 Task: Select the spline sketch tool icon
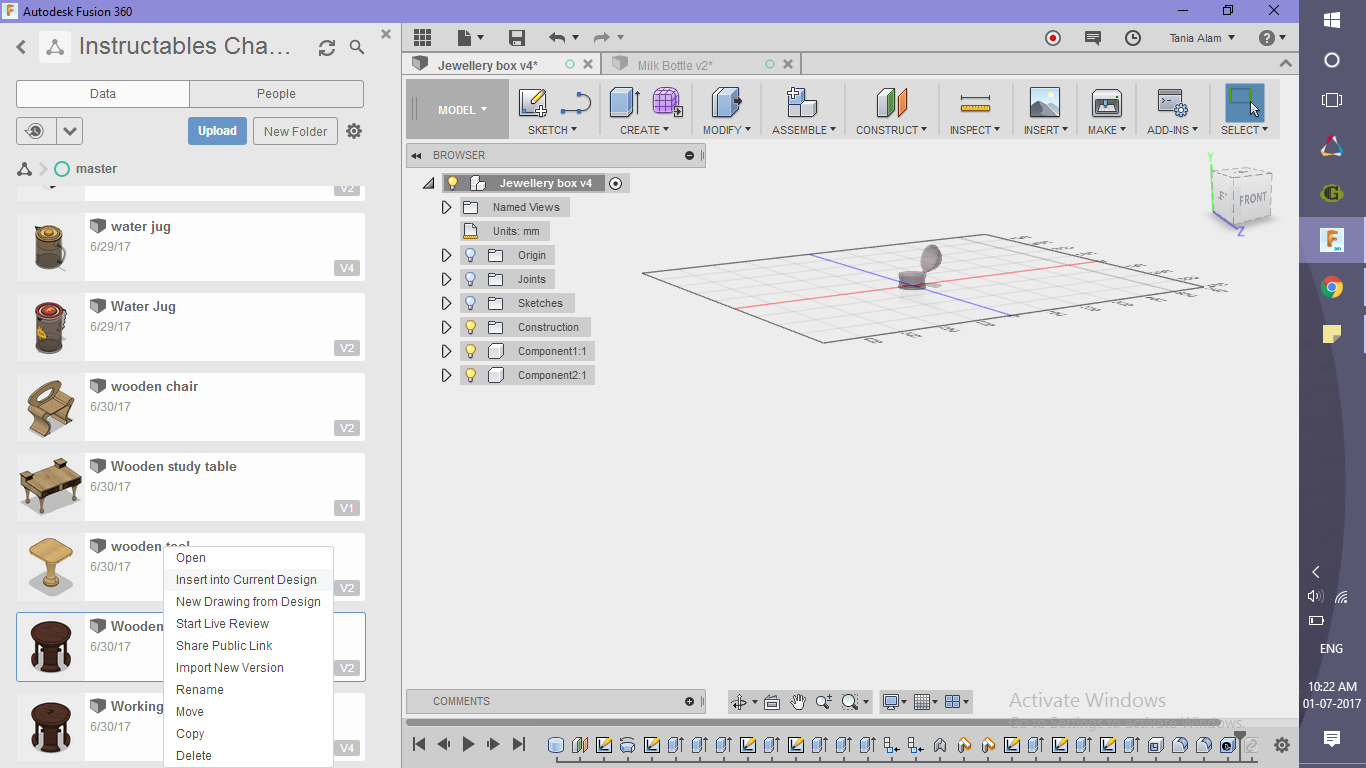[575, 103]
